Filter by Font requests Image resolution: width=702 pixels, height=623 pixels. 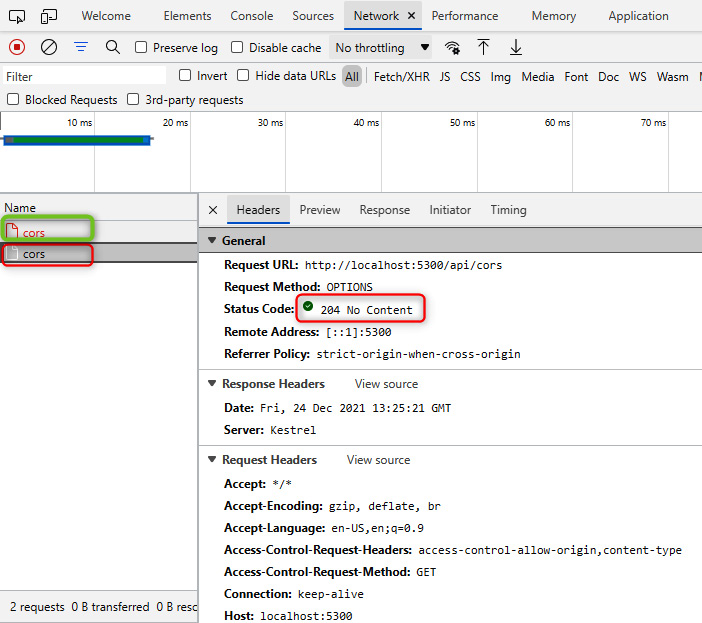pos(576,77)
